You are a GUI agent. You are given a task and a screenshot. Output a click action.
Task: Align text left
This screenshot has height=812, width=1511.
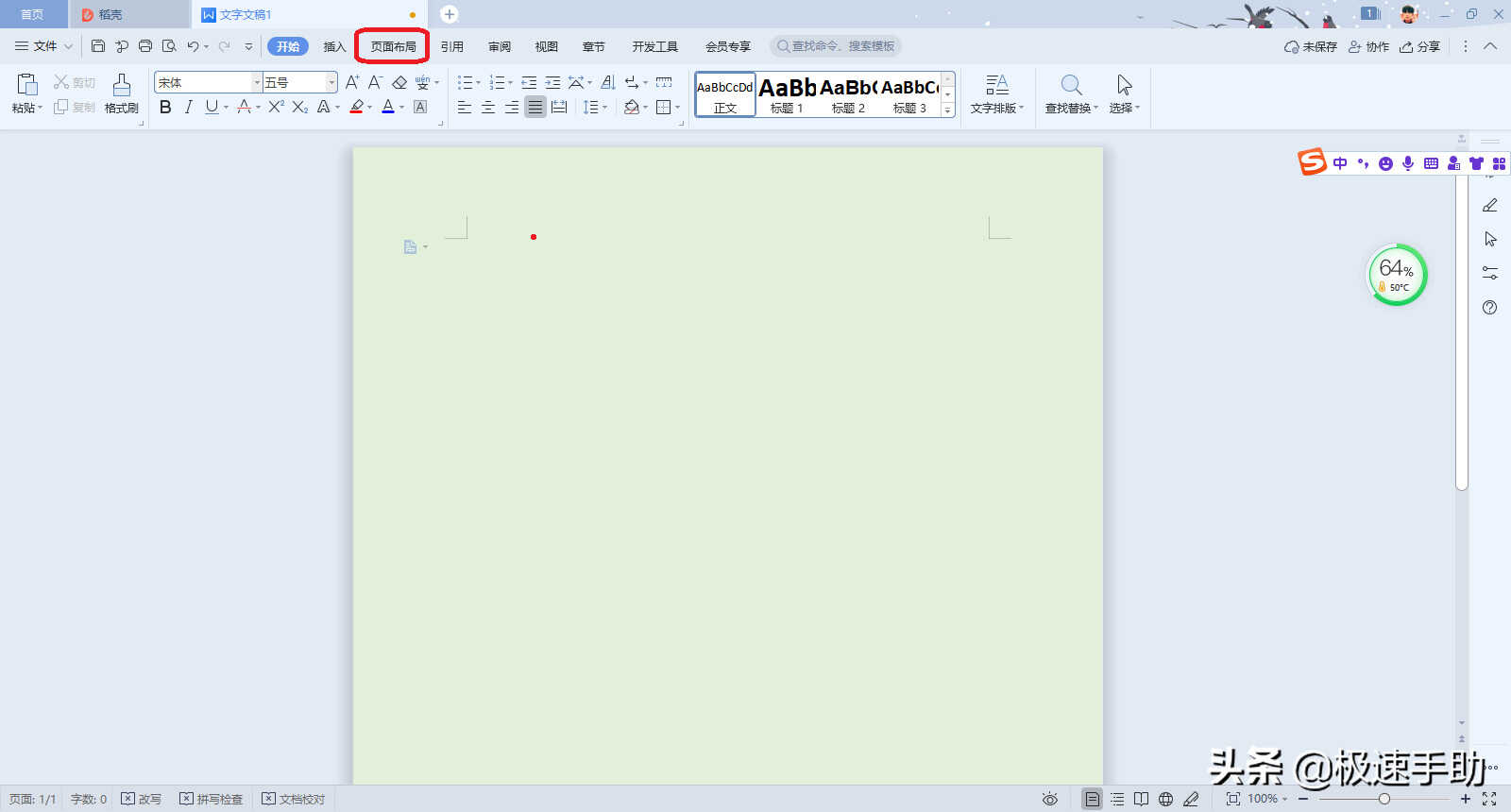pos(465,107)
